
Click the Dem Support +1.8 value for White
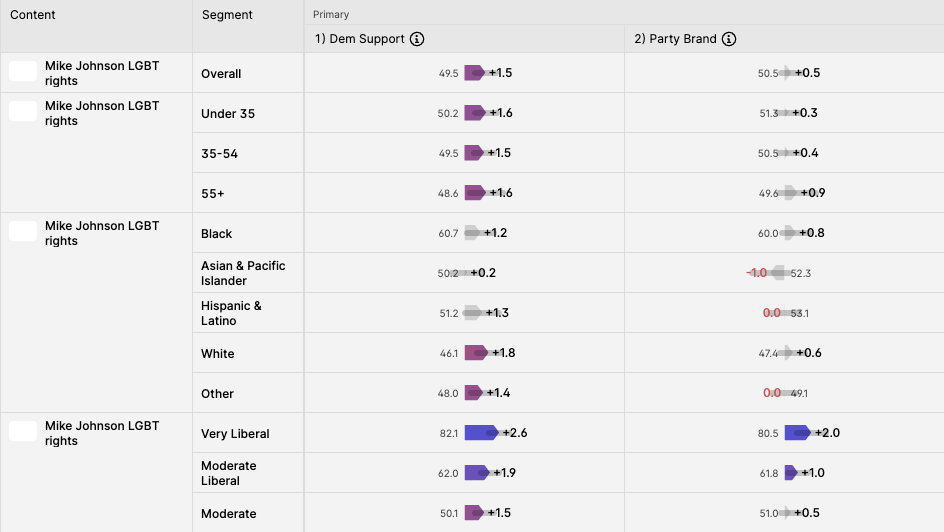(504, 353)
